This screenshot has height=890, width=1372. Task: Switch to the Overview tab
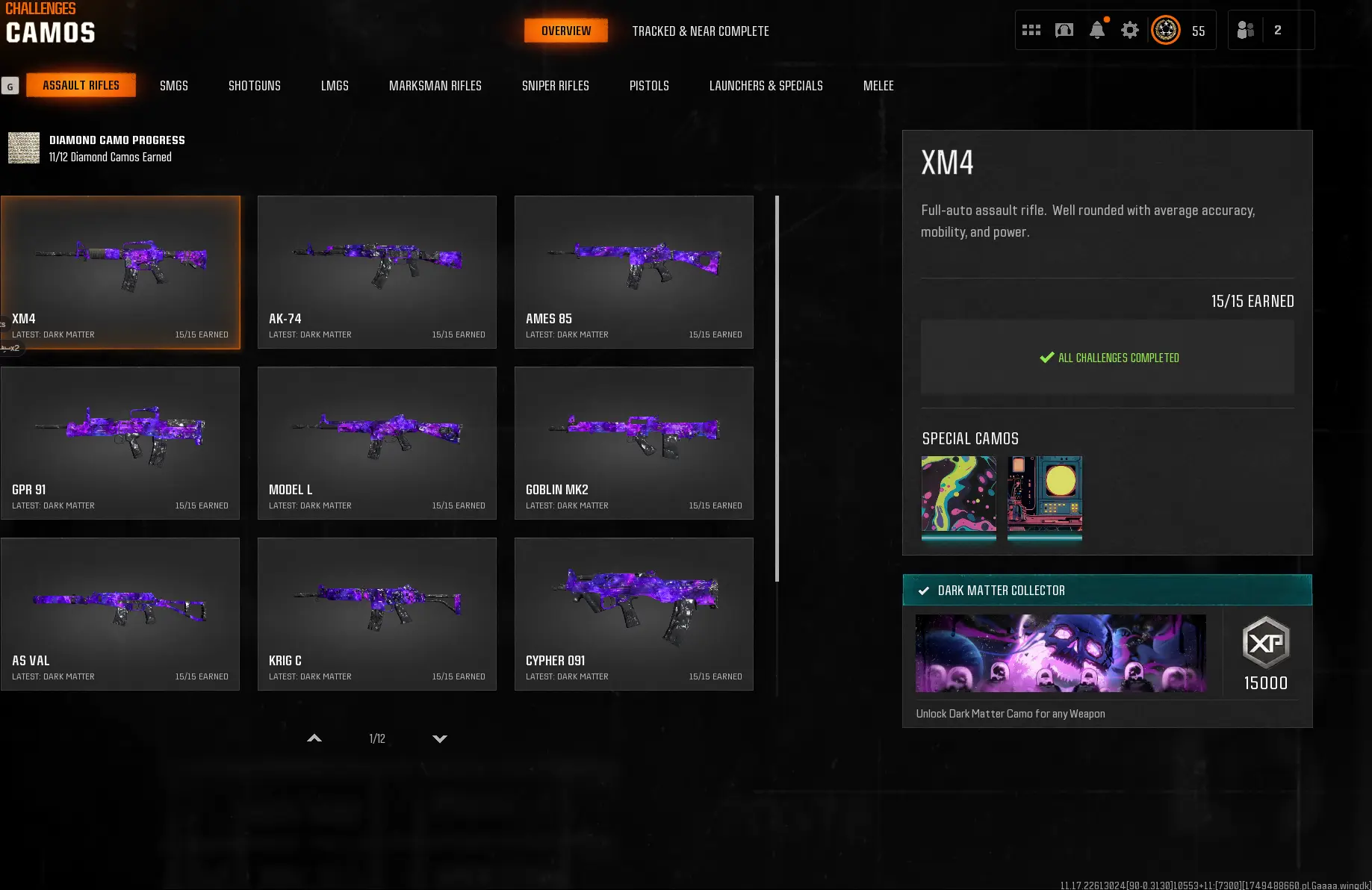566,31
